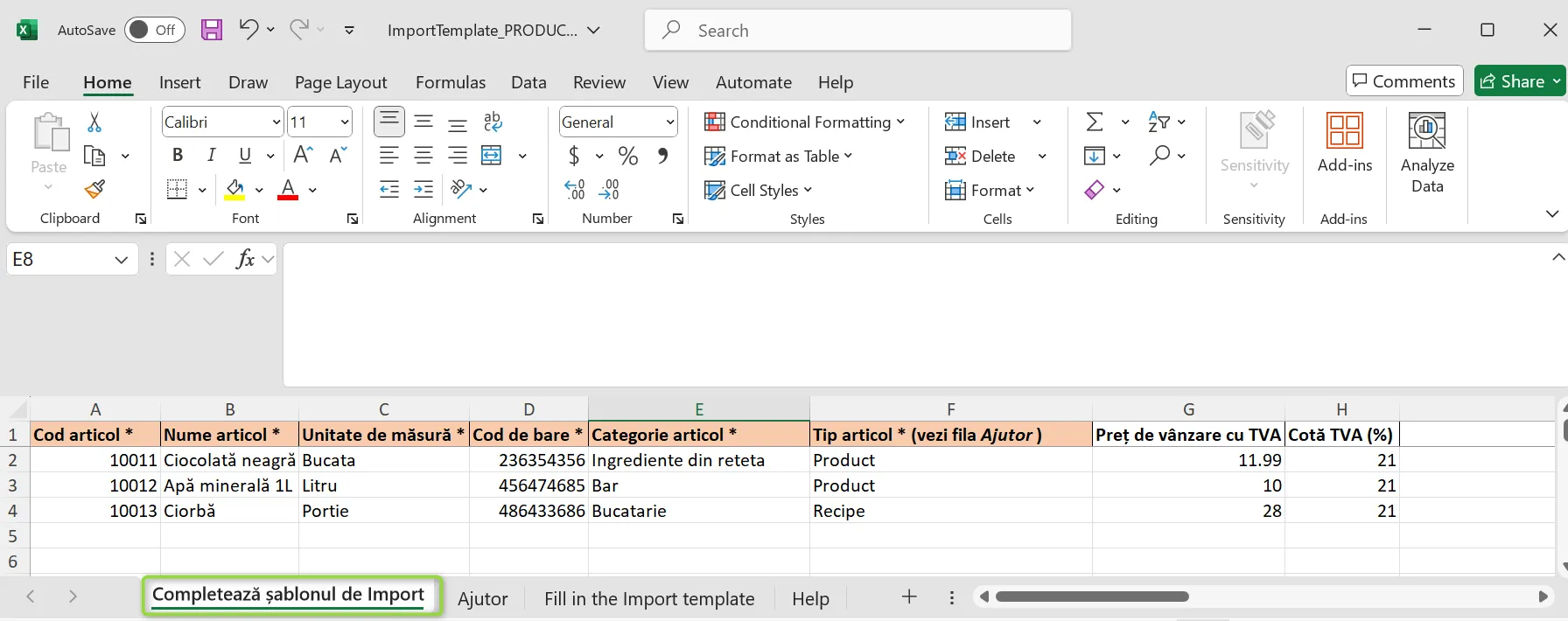Viewport: 1568px width, 621px height.
Task: Apply the red font color
Action: click(288, 189)
